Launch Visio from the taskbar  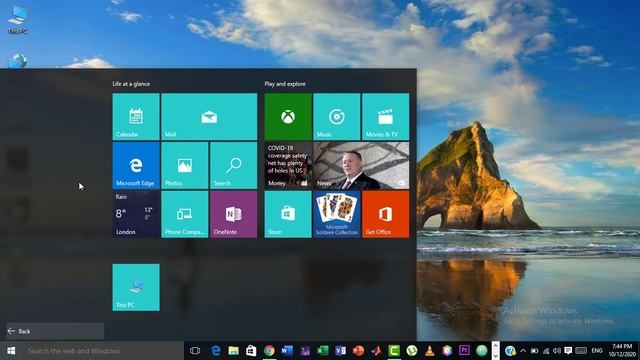coord(340,351)
